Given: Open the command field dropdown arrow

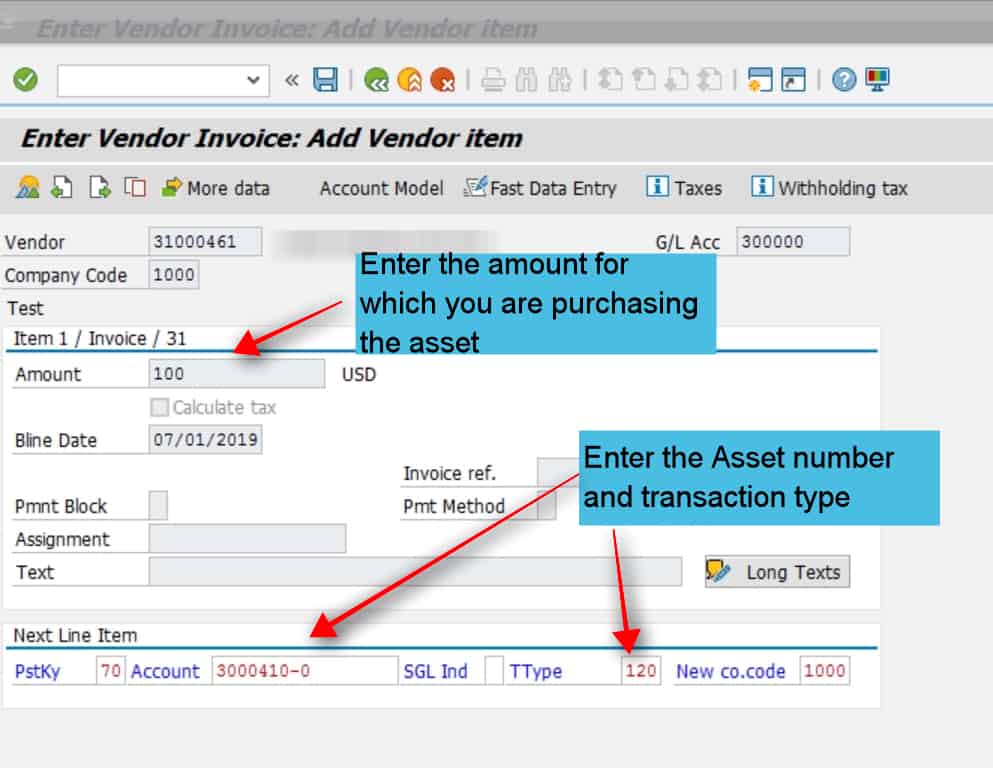Looking at the screenshot, I should tap(253, 80).
